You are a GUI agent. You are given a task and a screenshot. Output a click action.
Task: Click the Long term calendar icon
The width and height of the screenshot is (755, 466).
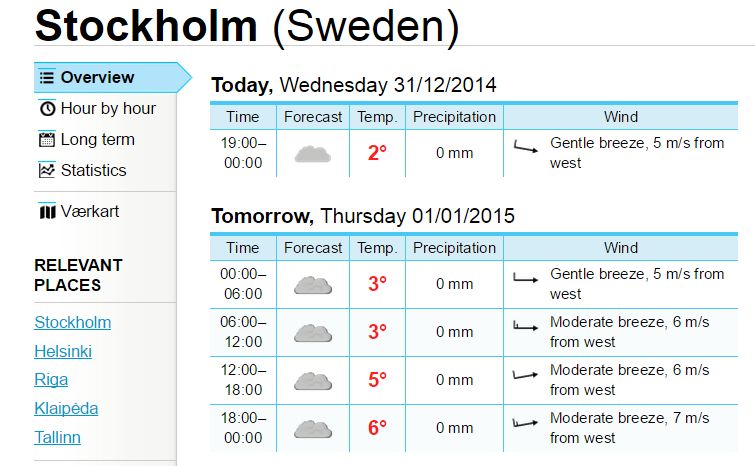pyautogui.click(x=47, y=140)
